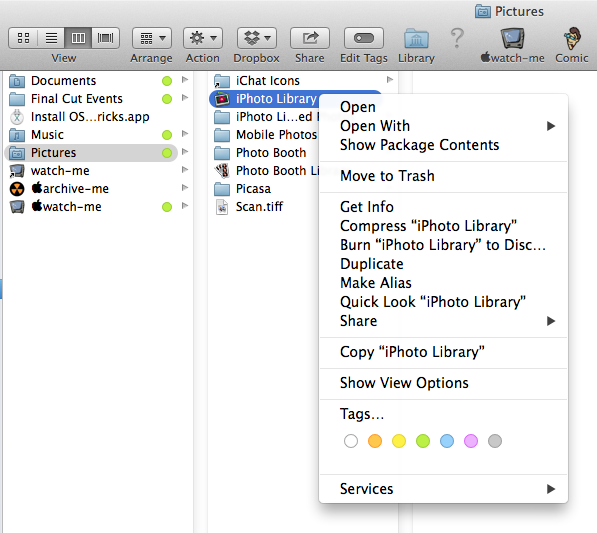
Task: Select the Music folder icon
Action: click(17, 135)
